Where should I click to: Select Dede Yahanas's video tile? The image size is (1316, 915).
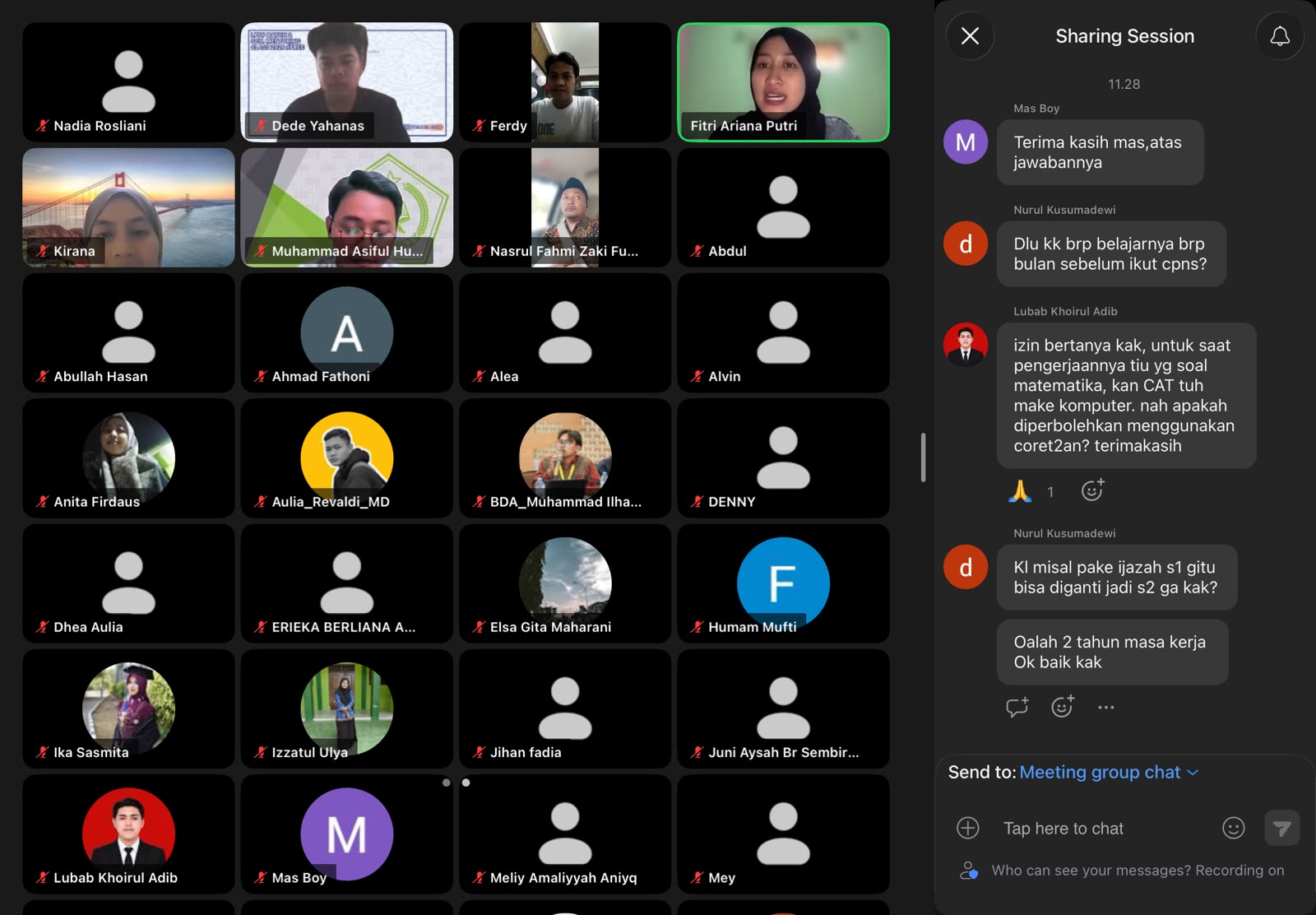[346, 82]
